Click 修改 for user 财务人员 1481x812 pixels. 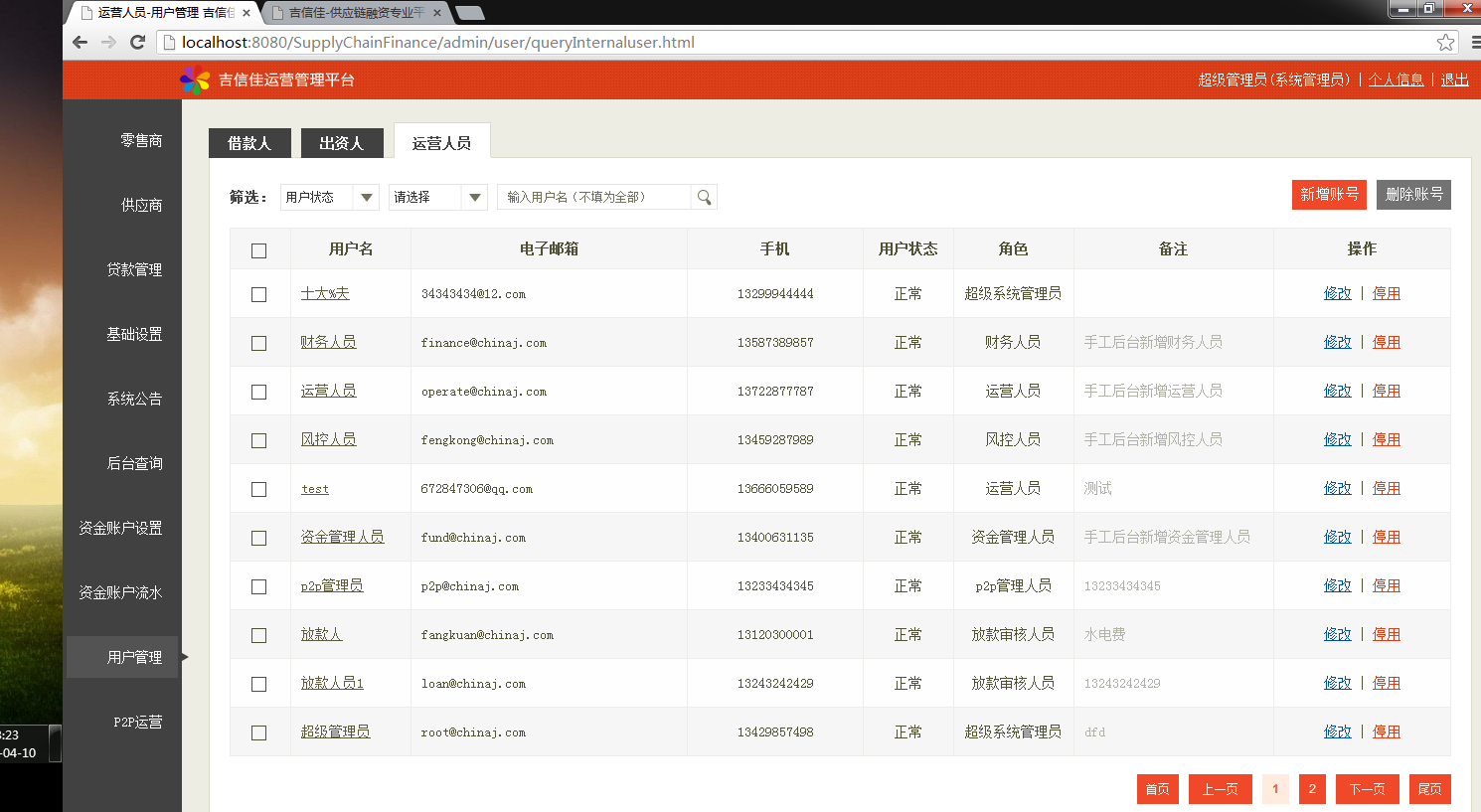click(1337, 342)
